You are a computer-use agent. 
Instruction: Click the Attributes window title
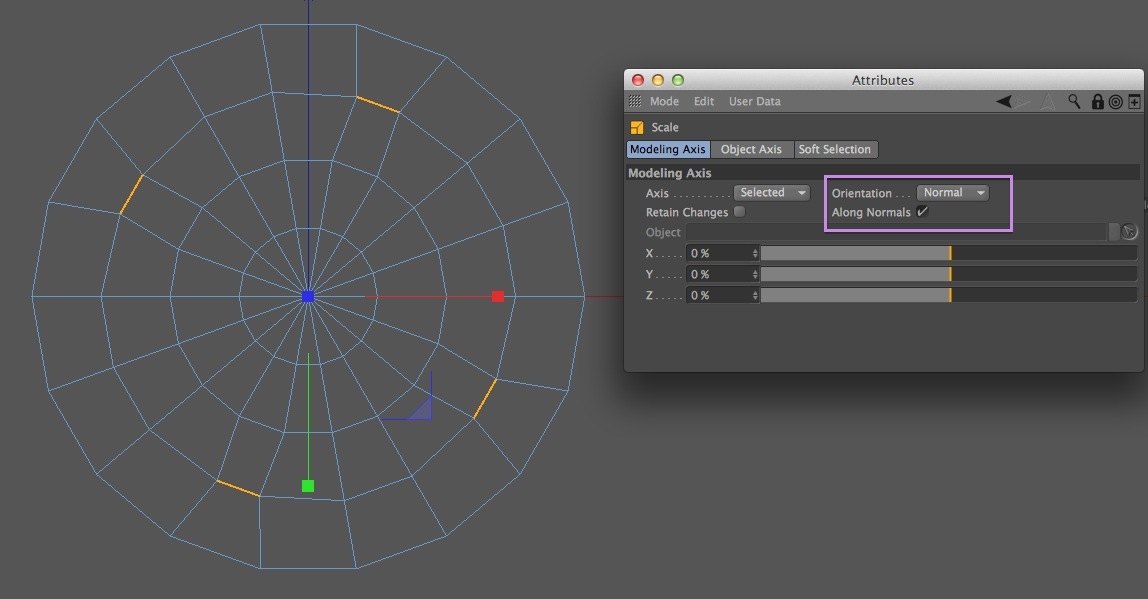coord(882,81)
